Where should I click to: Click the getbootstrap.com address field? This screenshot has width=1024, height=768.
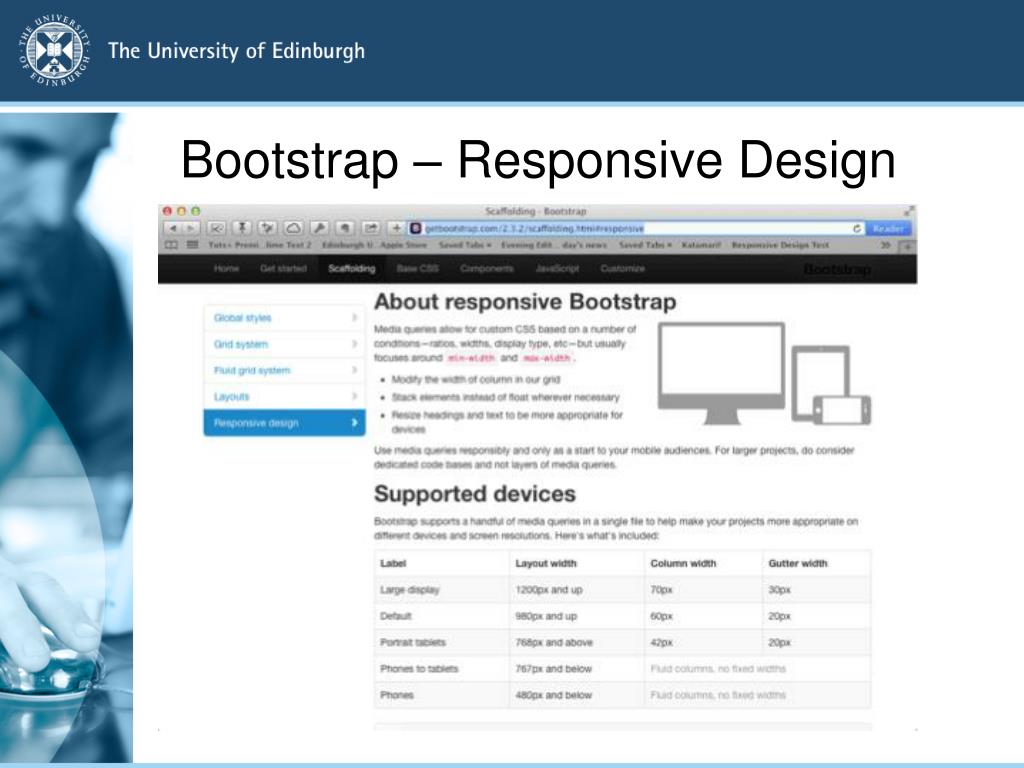coord(637,229)
